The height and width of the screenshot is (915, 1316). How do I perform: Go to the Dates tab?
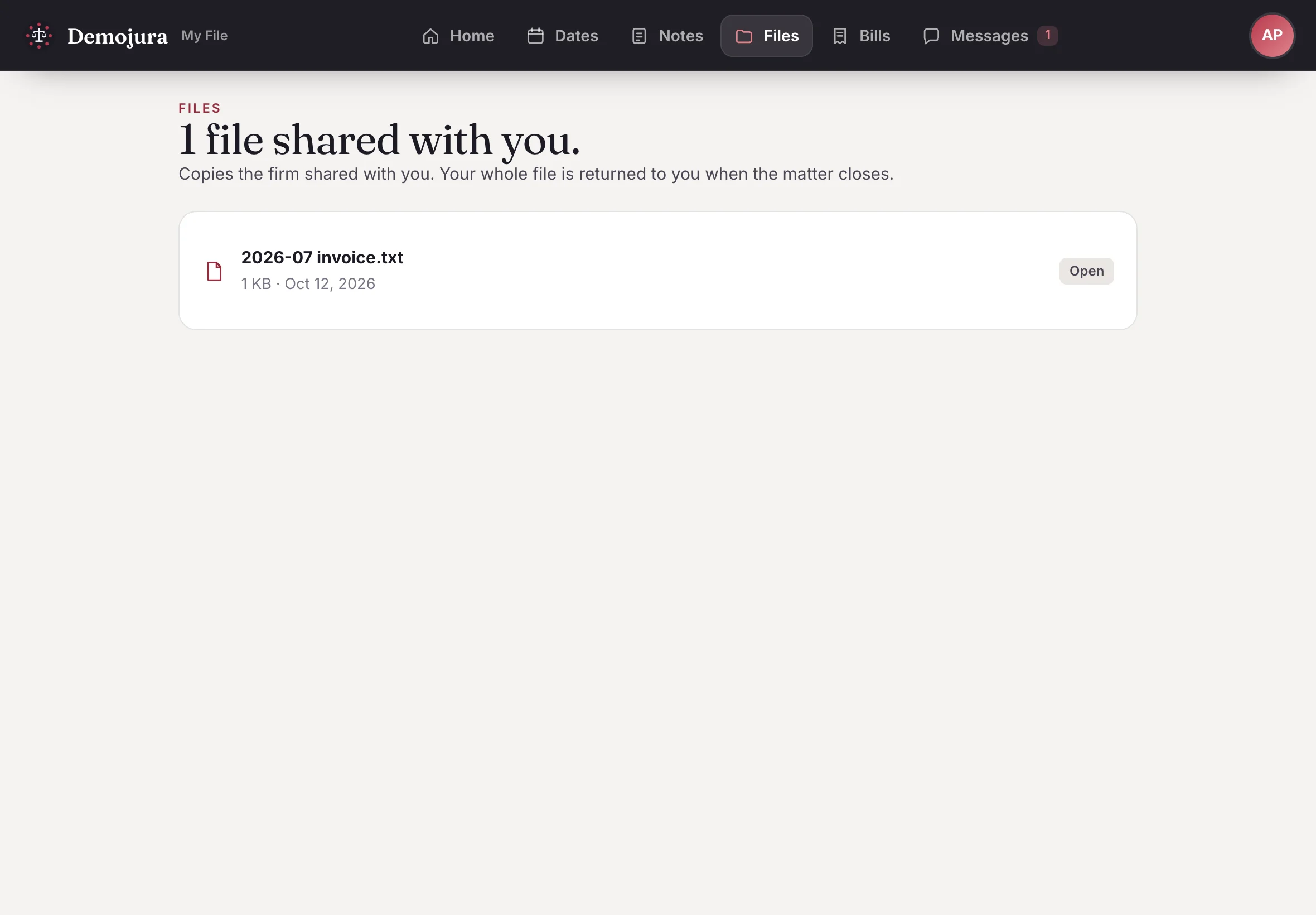coord(562,36)
